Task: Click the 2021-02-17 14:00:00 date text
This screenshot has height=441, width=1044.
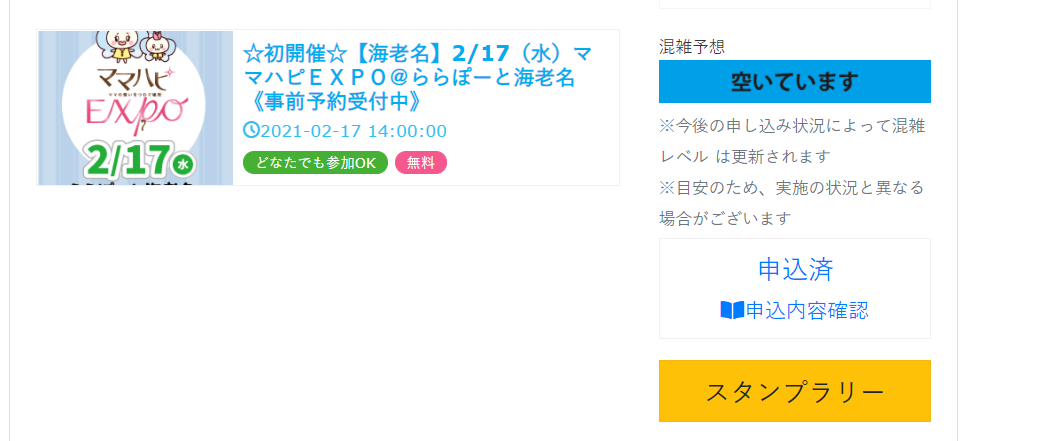Action: point(354,131)
